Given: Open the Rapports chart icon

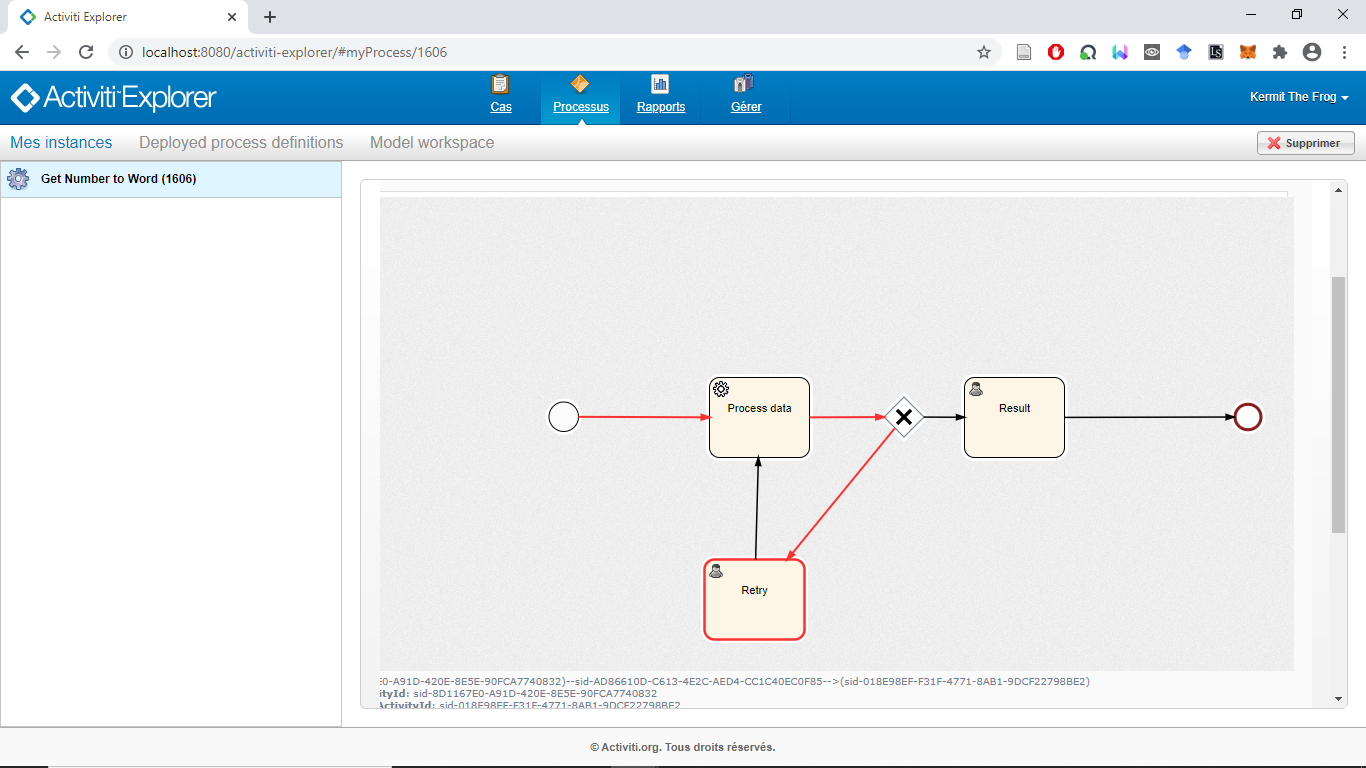Looking at the screenshot, I should click(x=660, y=85).
